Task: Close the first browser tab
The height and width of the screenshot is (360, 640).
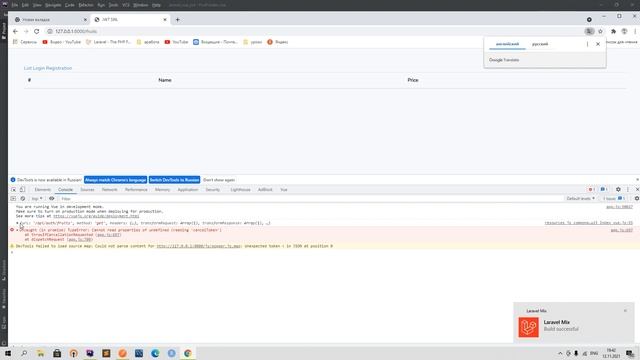Action: [x=85, y=20]
